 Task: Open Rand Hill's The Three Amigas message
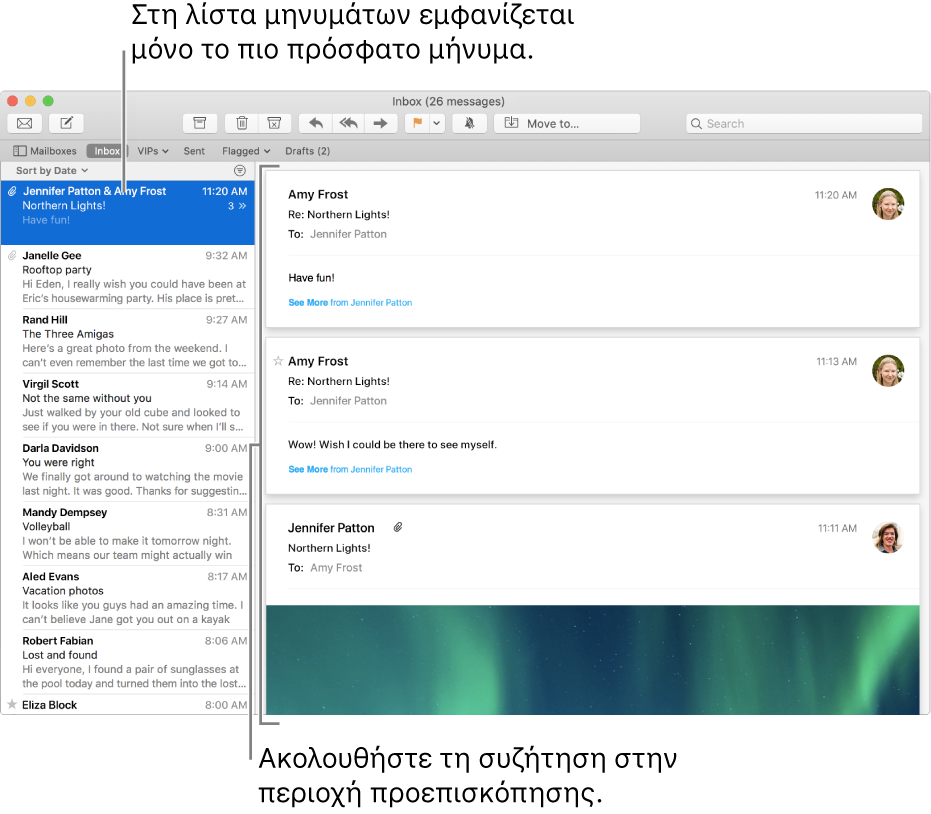point(128,341)
